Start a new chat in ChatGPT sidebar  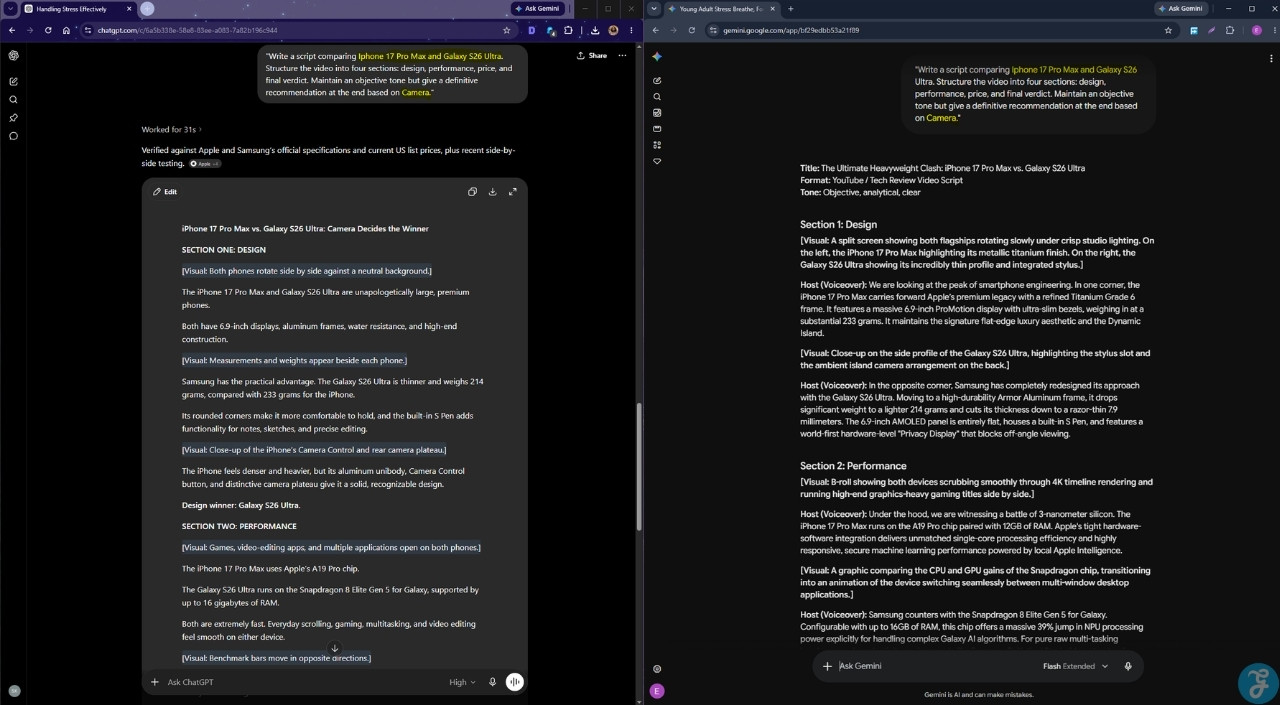pos(14,81)
